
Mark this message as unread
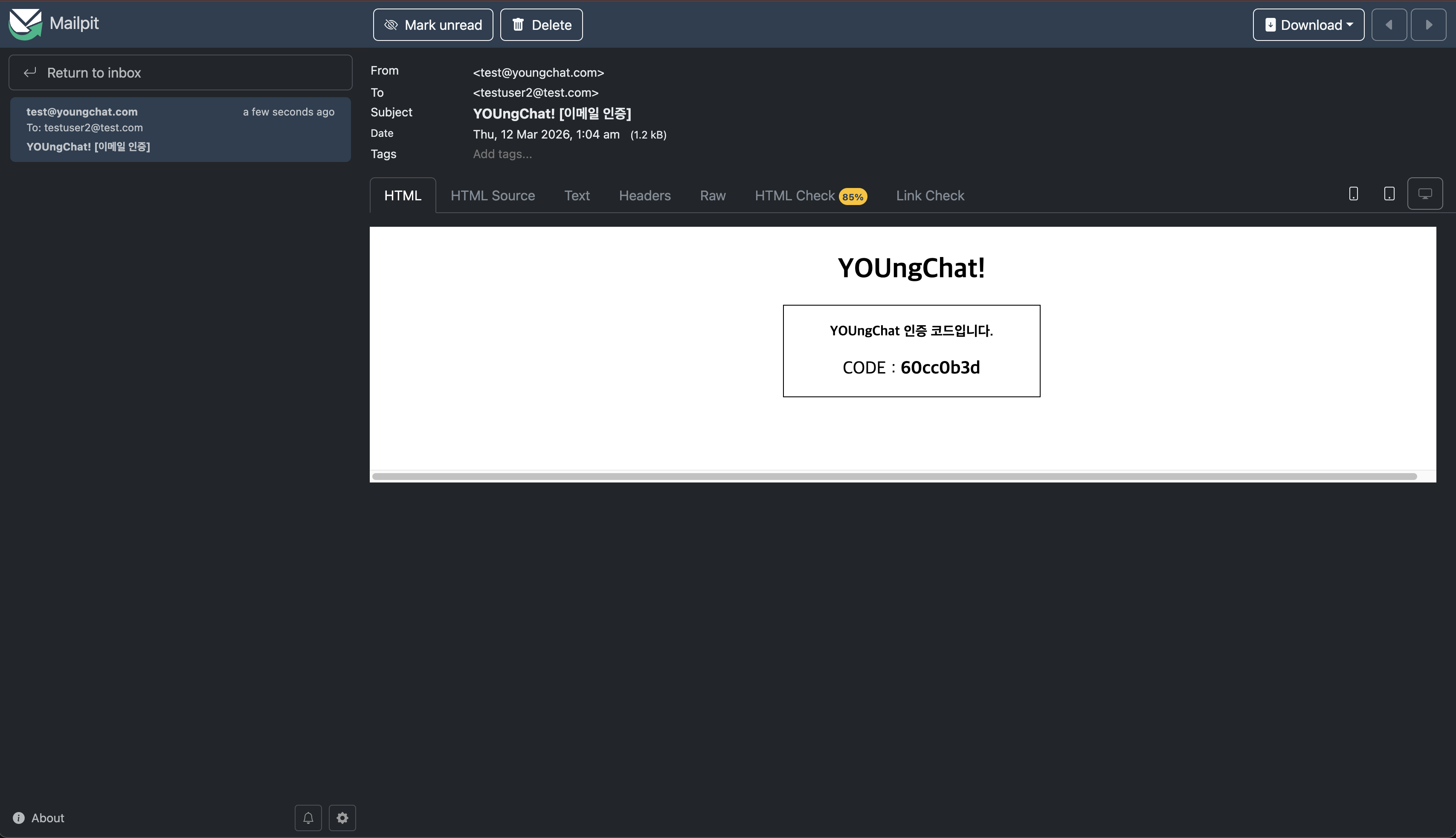(x=433, y=25)
